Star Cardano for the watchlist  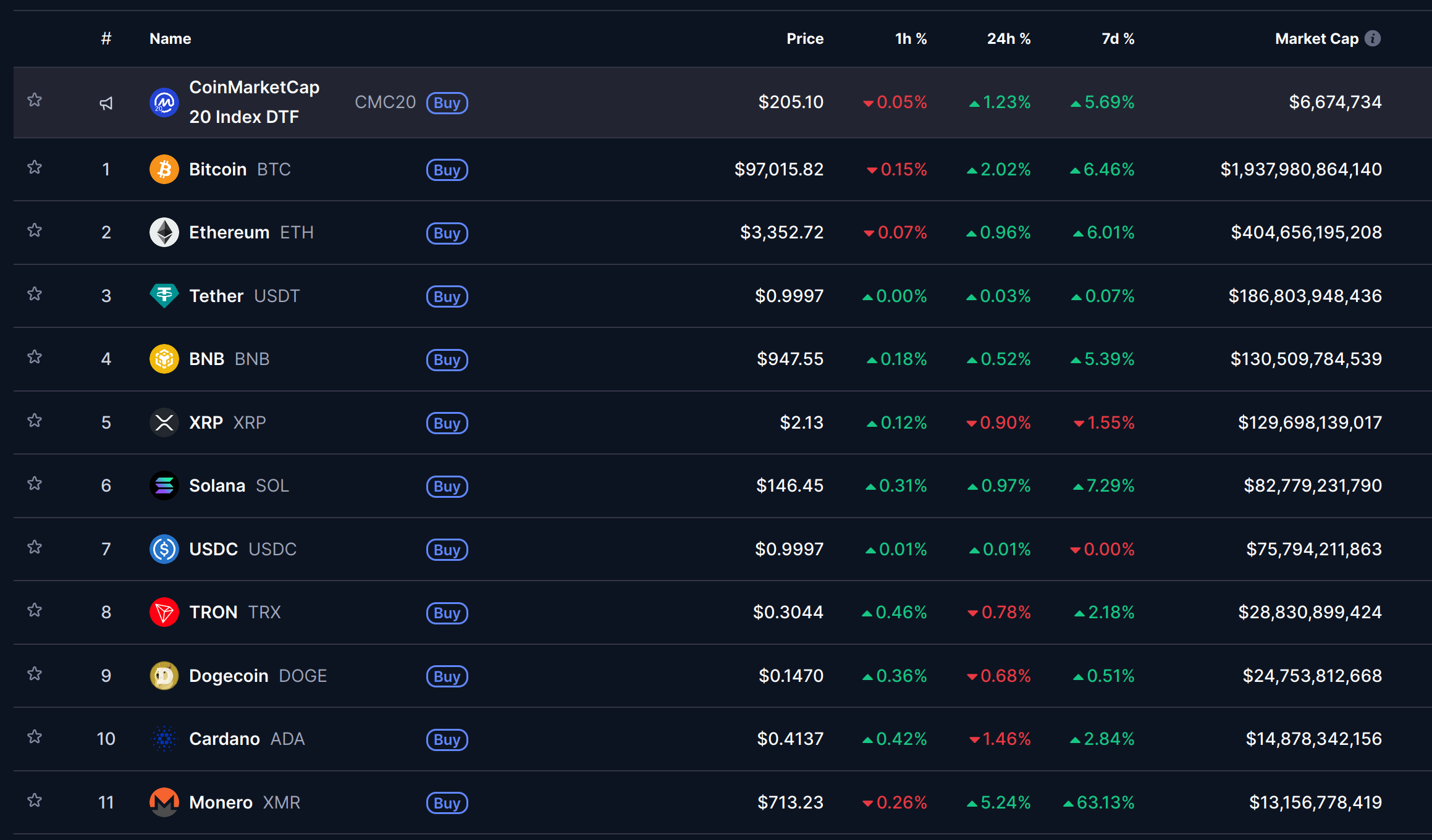35,737
